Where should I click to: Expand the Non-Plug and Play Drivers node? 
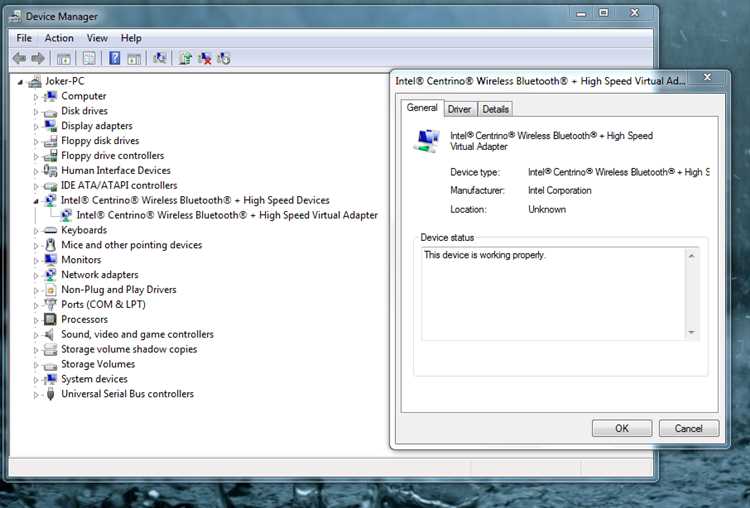coord(36,290)
